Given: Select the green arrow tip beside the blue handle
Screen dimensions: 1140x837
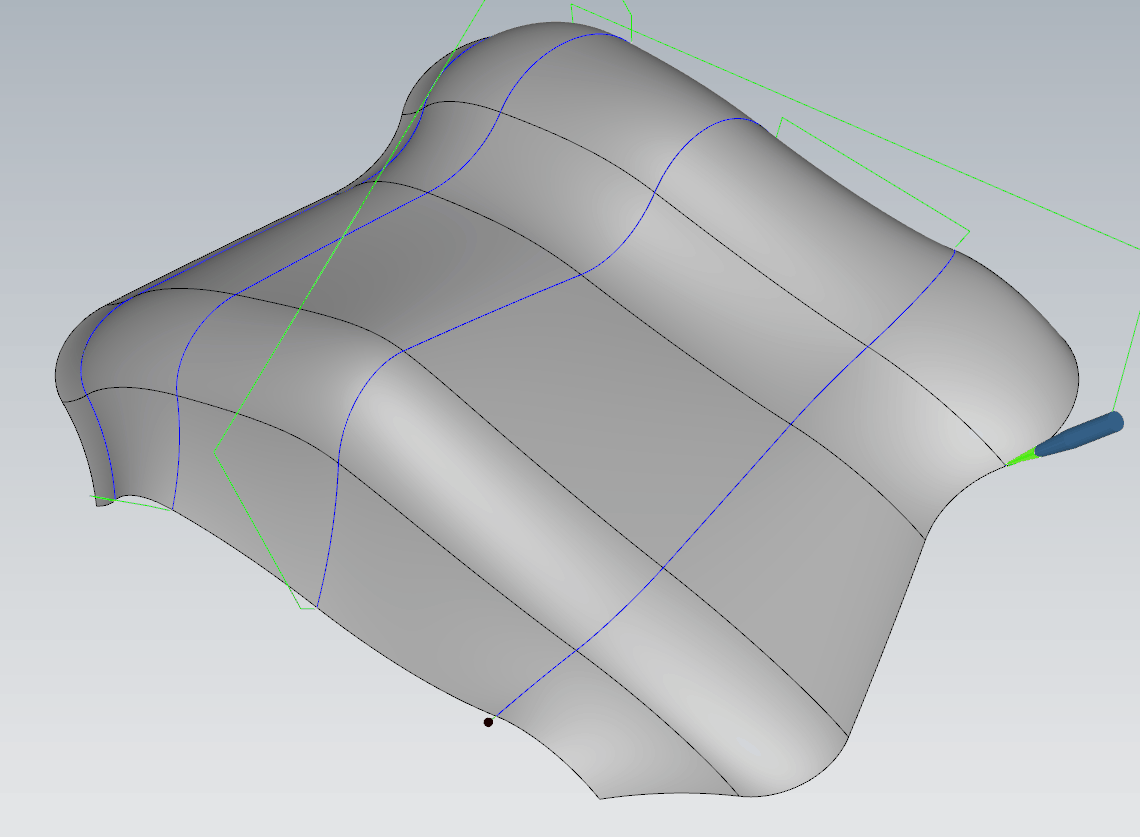Looking at the screenshot, I should click(x=1020, y=458).
